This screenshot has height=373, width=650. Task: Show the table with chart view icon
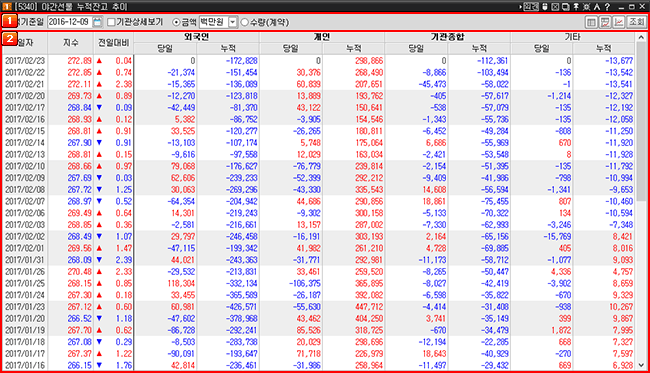click(x=605, y=22)
